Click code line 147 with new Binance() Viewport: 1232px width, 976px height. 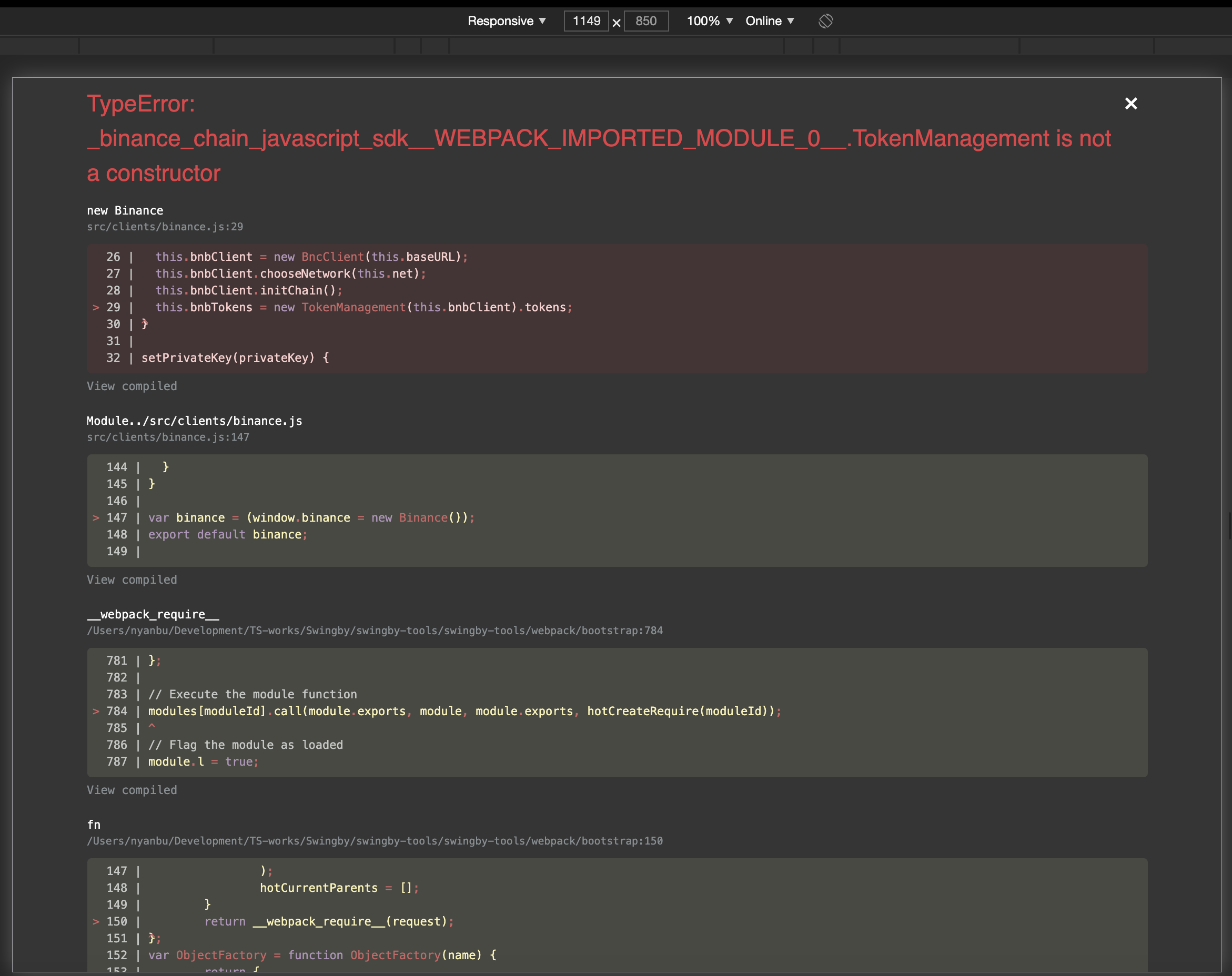[311, 517]
